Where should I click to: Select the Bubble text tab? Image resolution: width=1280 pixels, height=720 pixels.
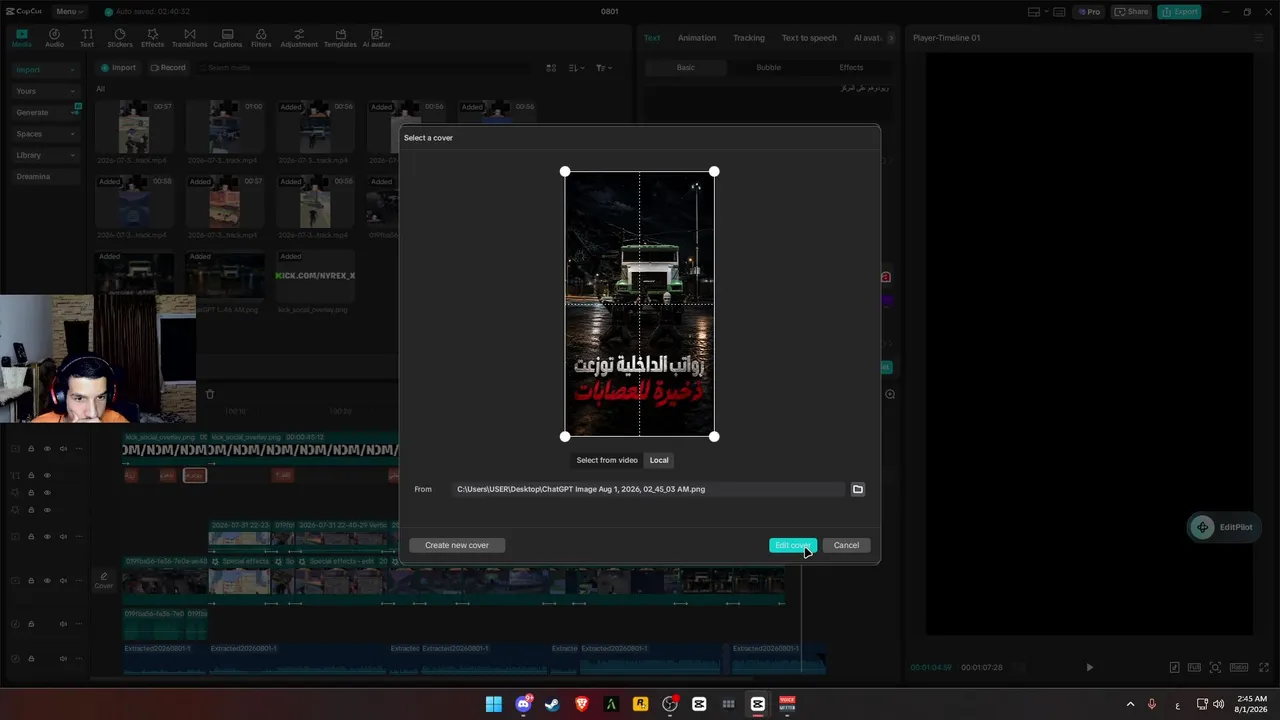pos(769,67)
